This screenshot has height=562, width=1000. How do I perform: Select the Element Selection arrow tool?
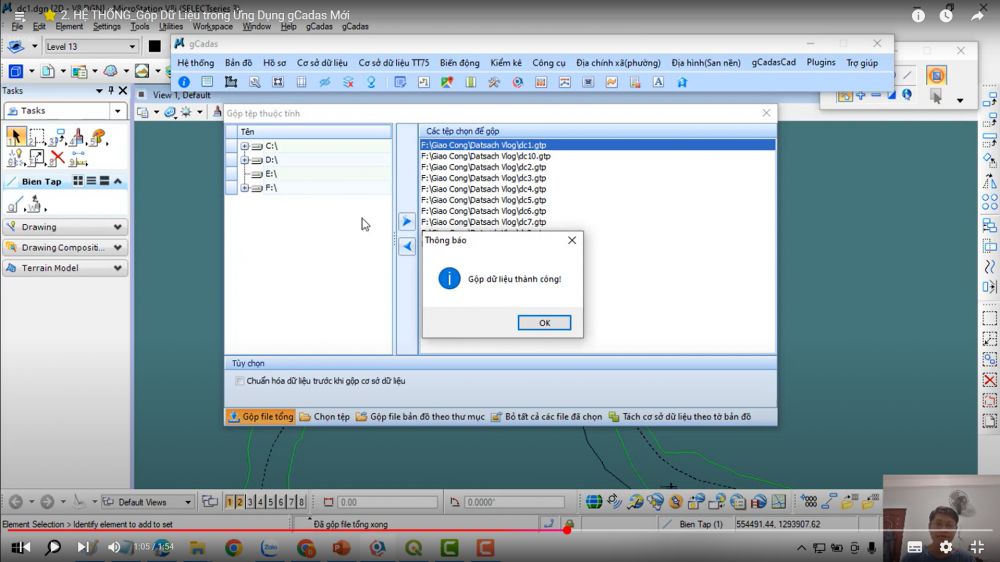[x=15, y=137]
